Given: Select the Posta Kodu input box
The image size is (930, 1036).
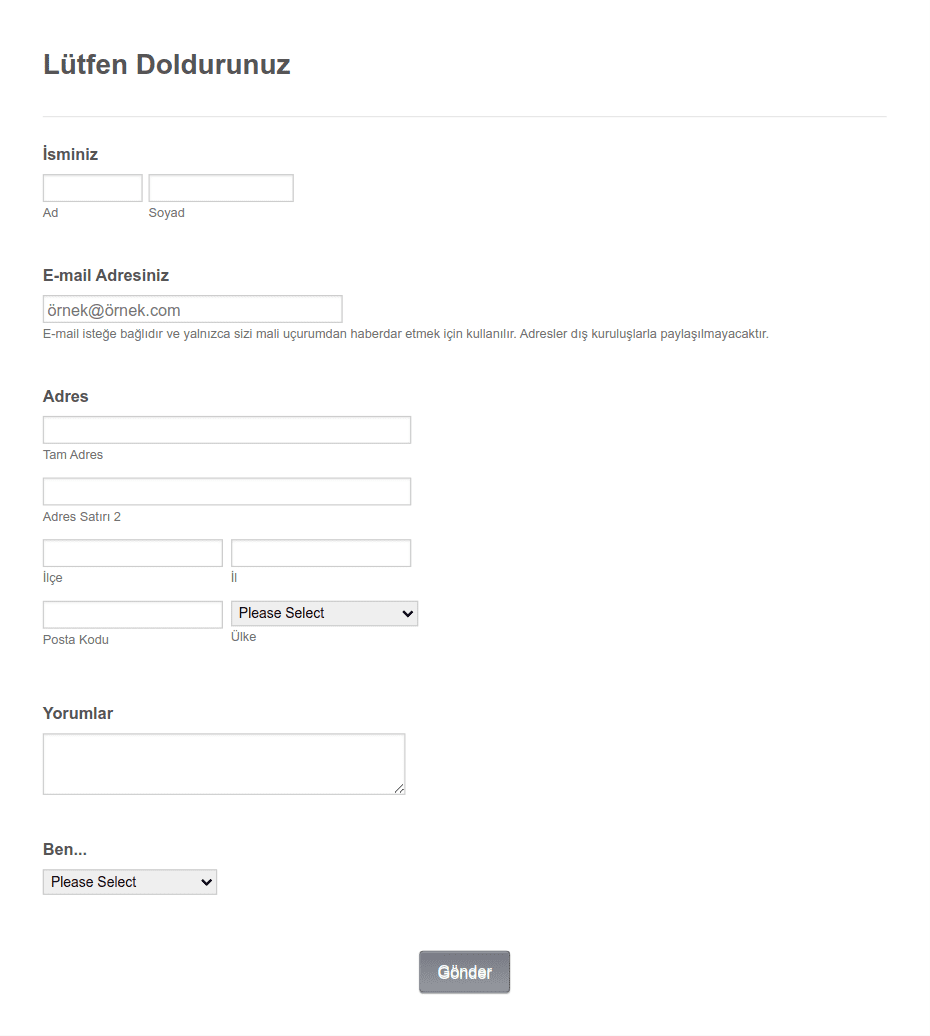Looking at the screenshot, I should pos(133,614).
